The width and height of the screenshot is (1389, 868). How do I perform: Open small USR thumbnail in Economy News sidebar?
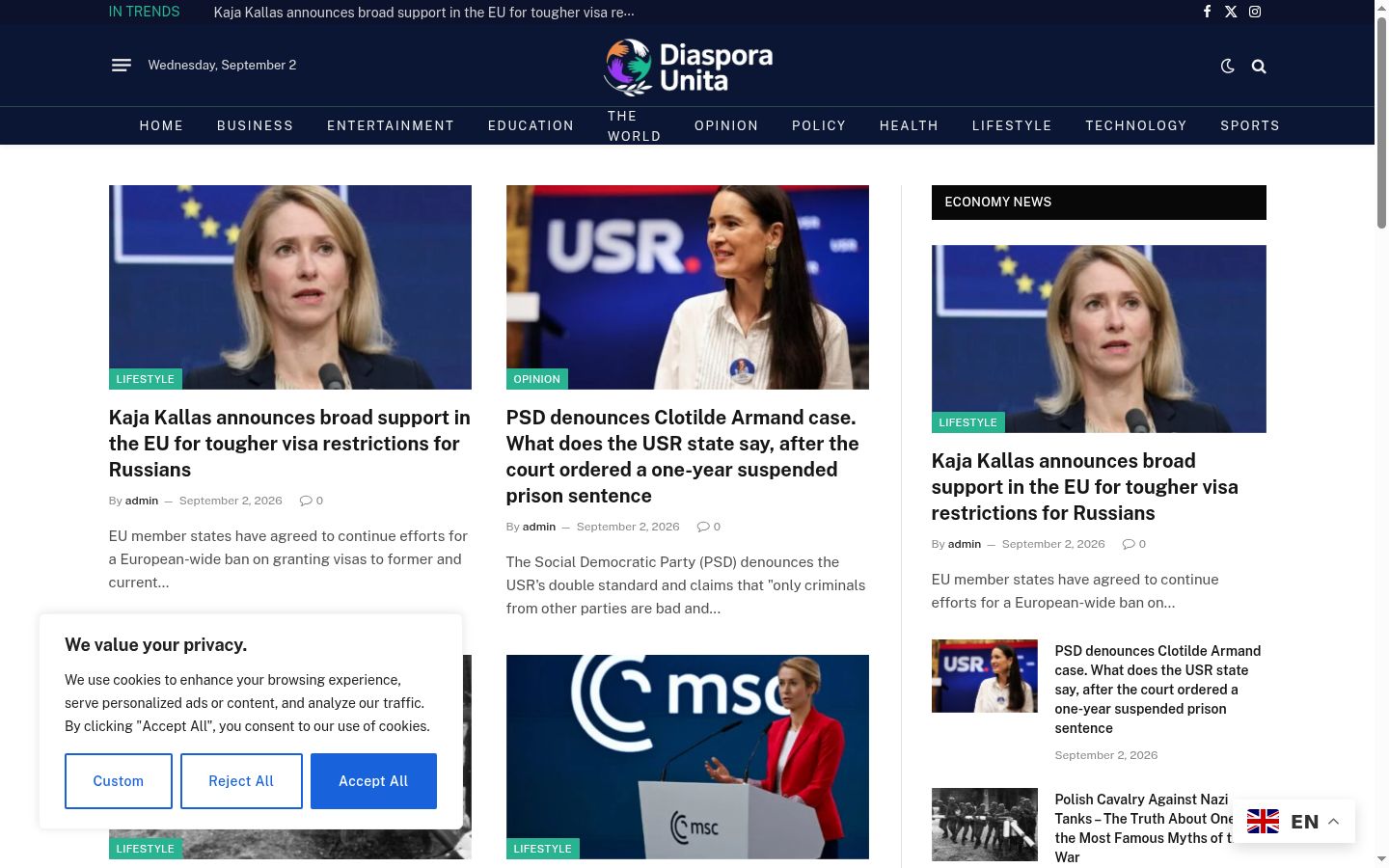985,676
